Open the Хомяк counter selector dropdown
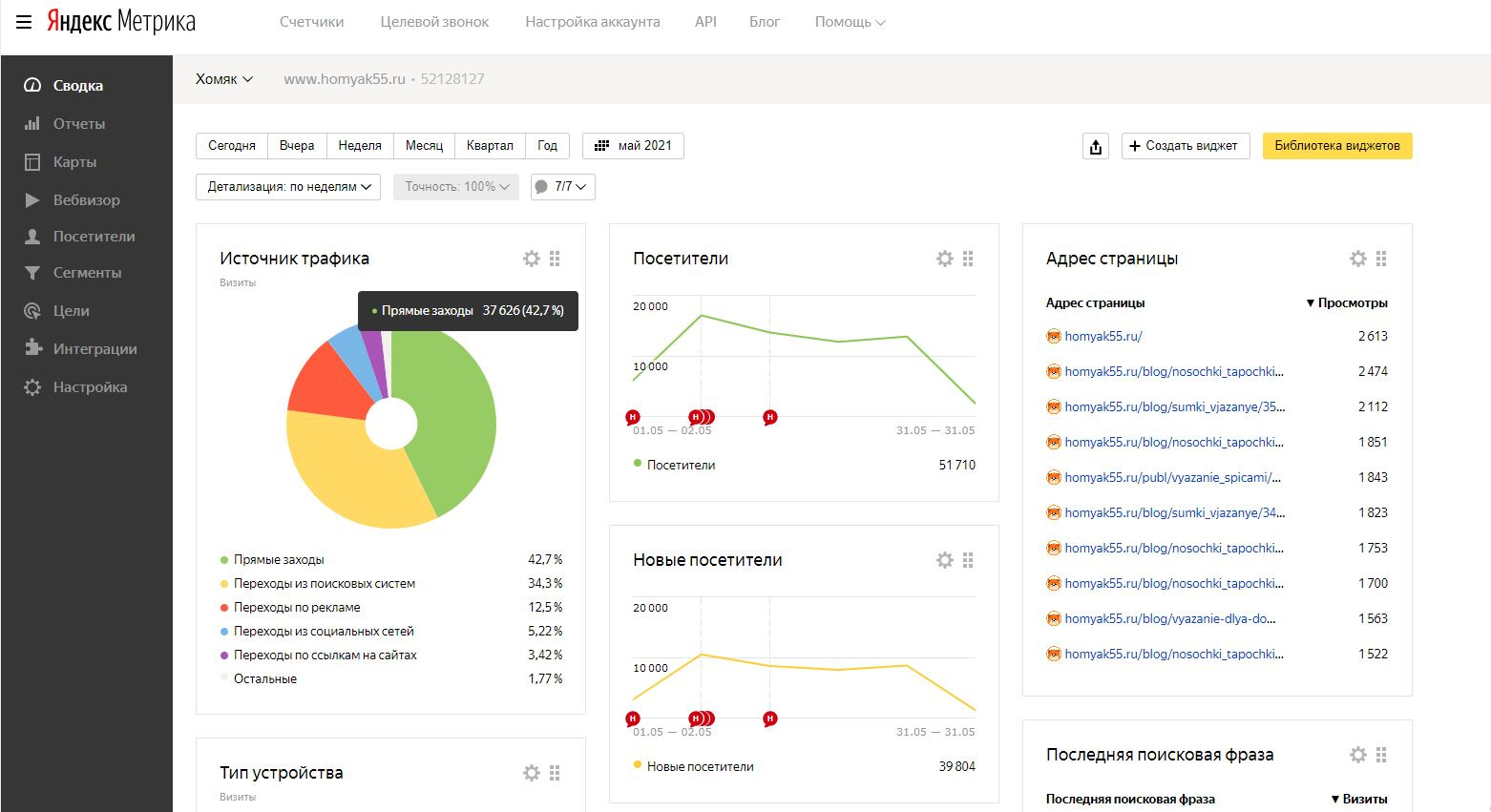Screen dimensions: 1491x812 tap(224, 79)
